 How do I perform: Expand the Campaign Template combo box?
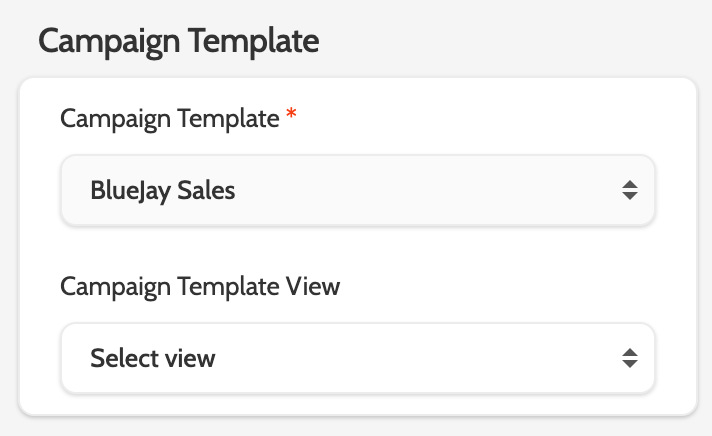pyautogui.click(x=357, y=190)
